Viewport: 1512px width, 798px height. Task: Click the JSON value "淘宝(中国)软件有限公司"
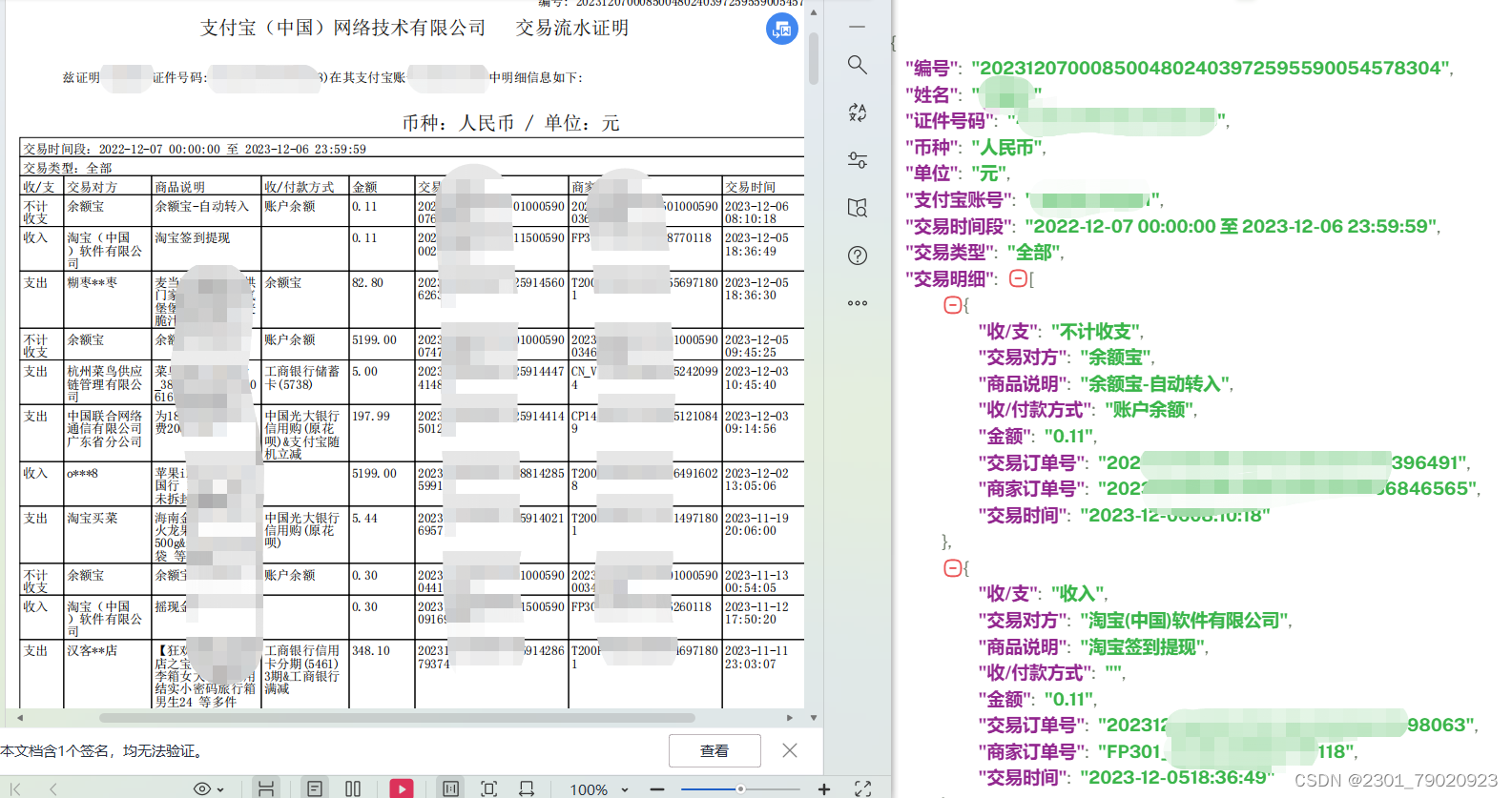1185,620
